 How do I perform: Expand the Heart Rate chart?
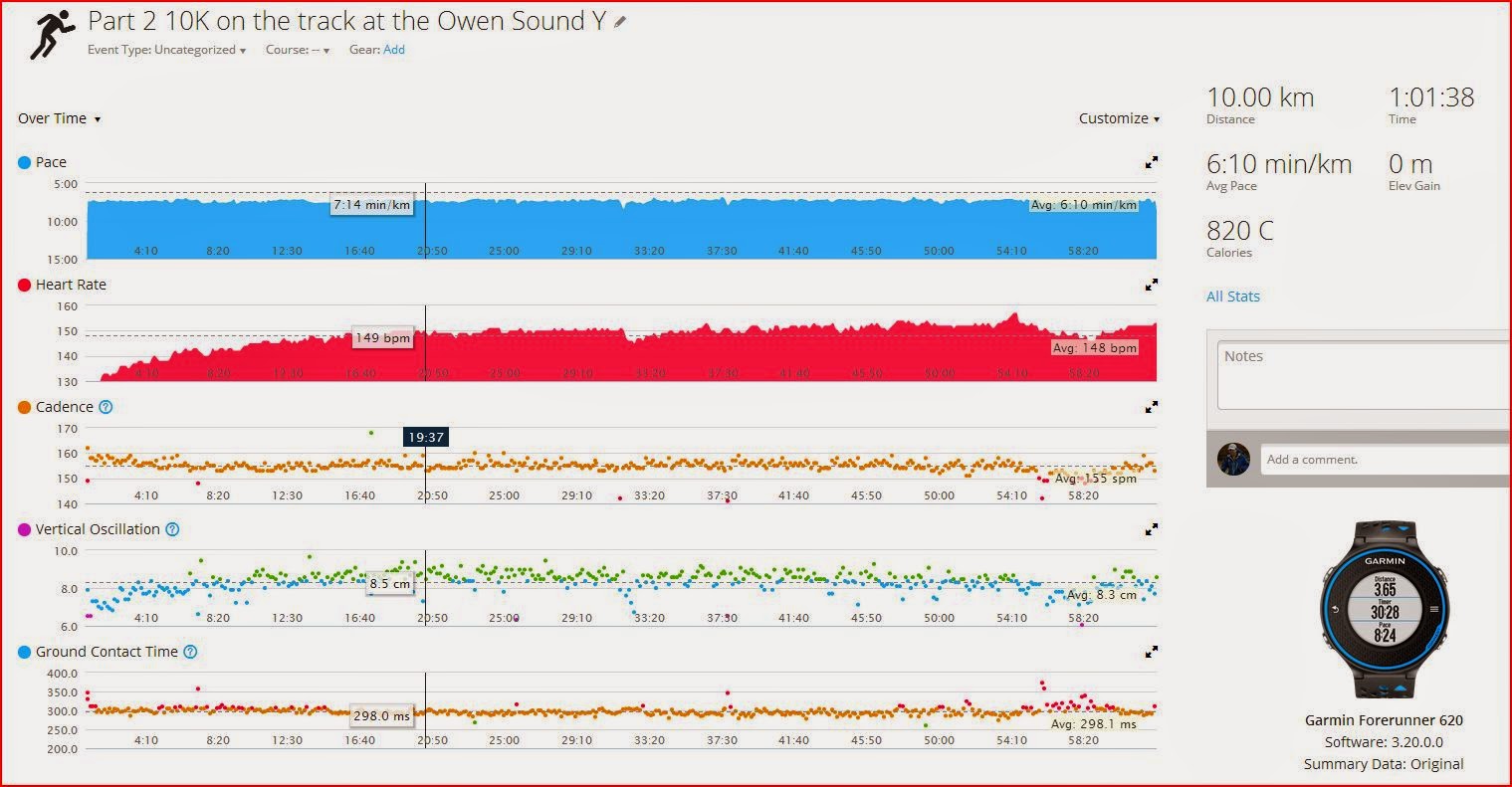(x=1152, y=285)
